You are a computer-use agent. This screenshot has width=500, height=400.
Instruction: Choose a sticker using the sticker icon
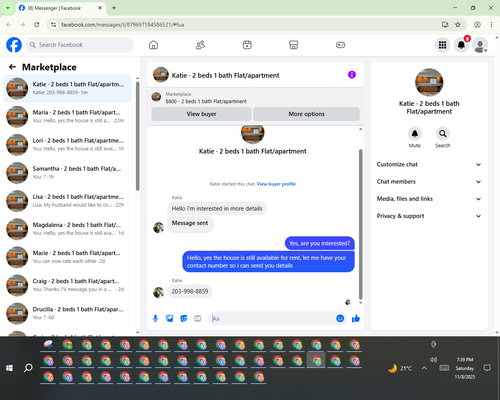[x=184, y=319]
